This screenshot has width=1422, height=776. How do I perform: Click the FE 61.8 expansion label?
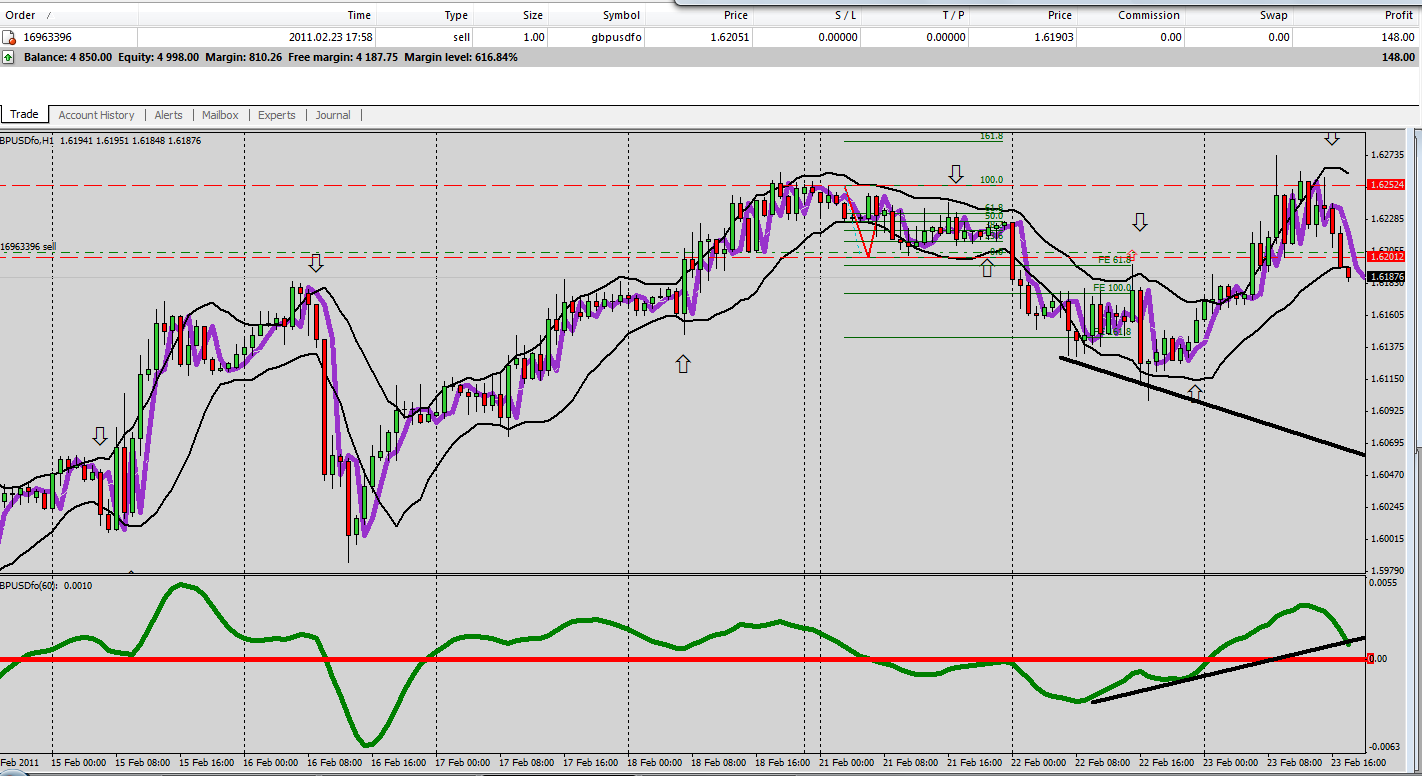coord(1115,259)
